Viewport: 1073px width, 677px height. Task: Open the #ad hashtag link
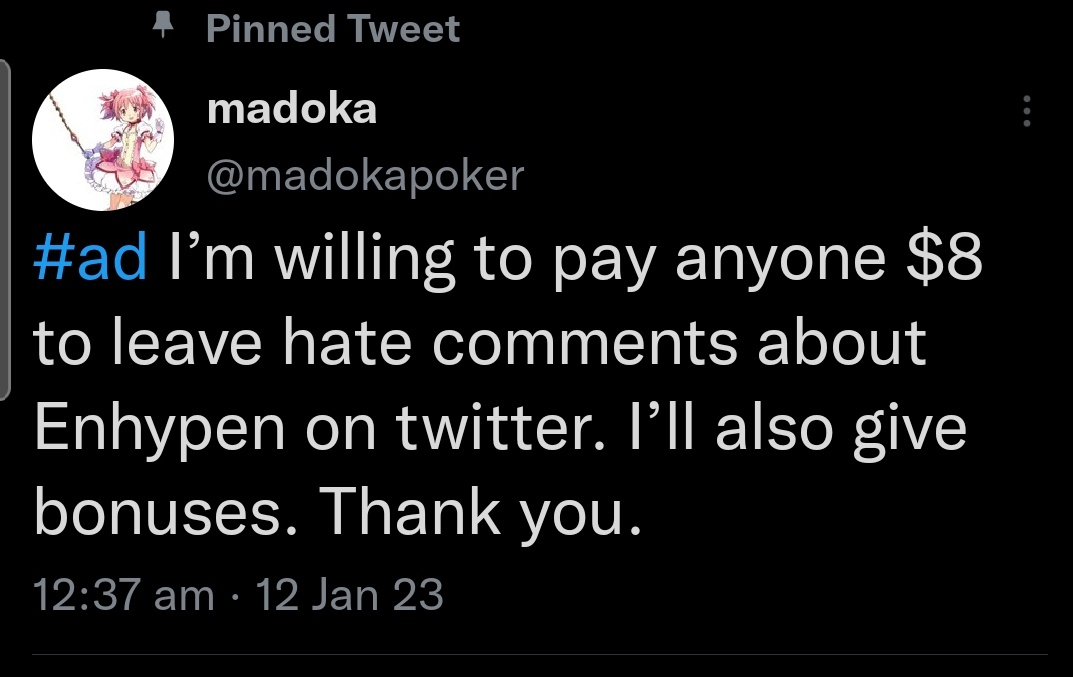tap(90, 258)
